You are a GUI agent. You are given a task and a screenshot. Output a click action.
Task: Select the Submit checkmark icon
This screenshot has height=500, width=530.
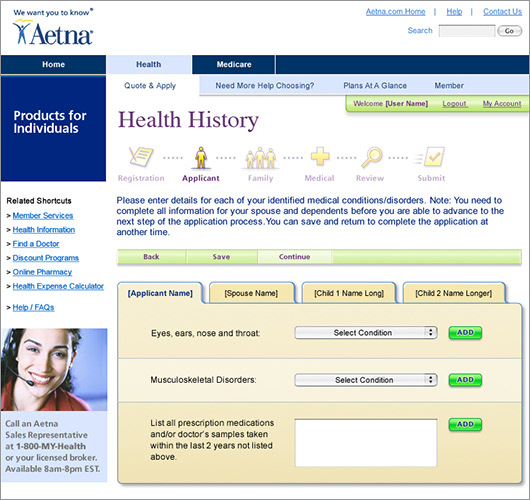[430, 157]
